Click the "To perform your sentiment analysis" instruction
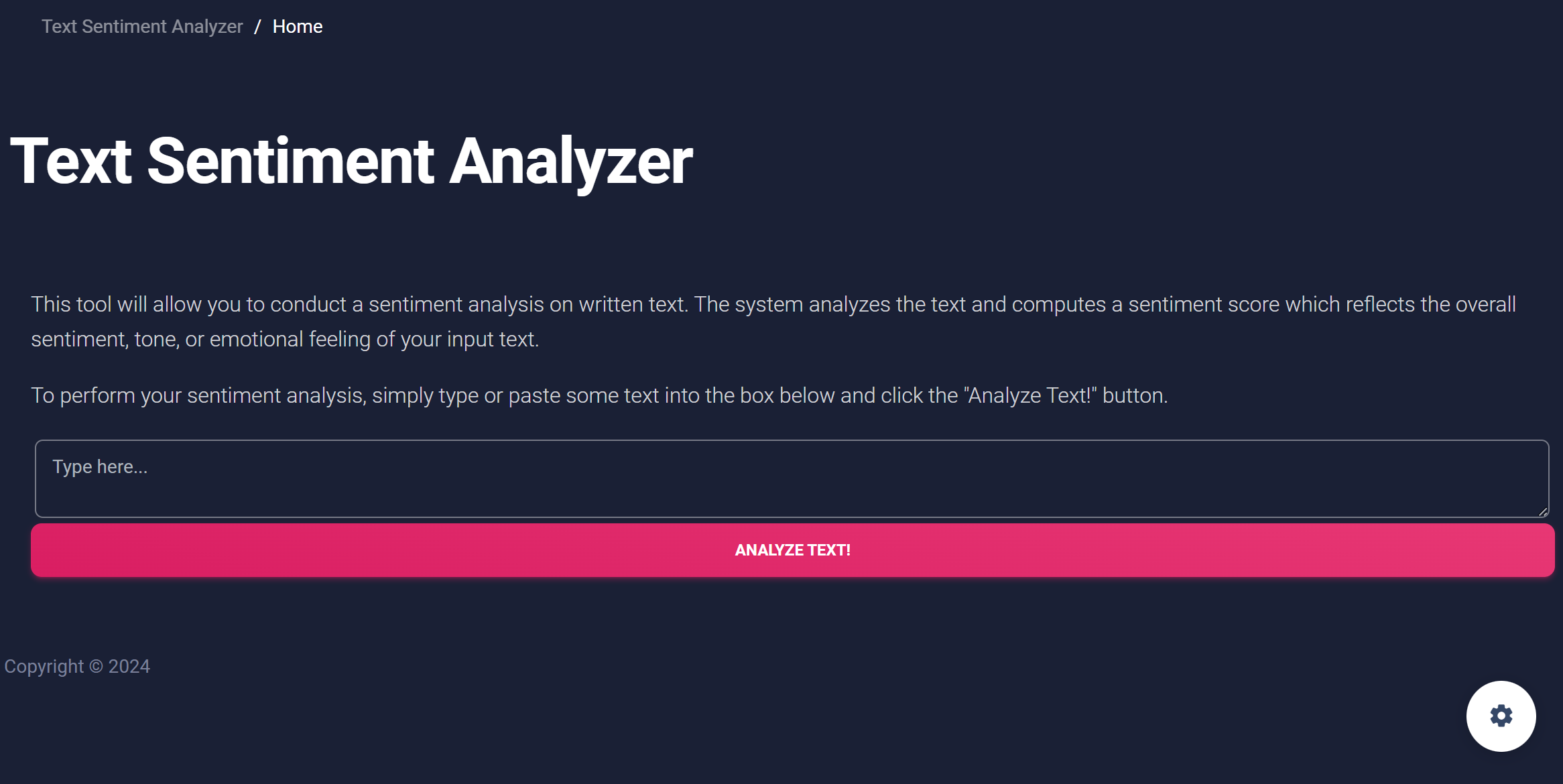Image resolution: width=1563 pixels, height=784 pixels. 599,395
